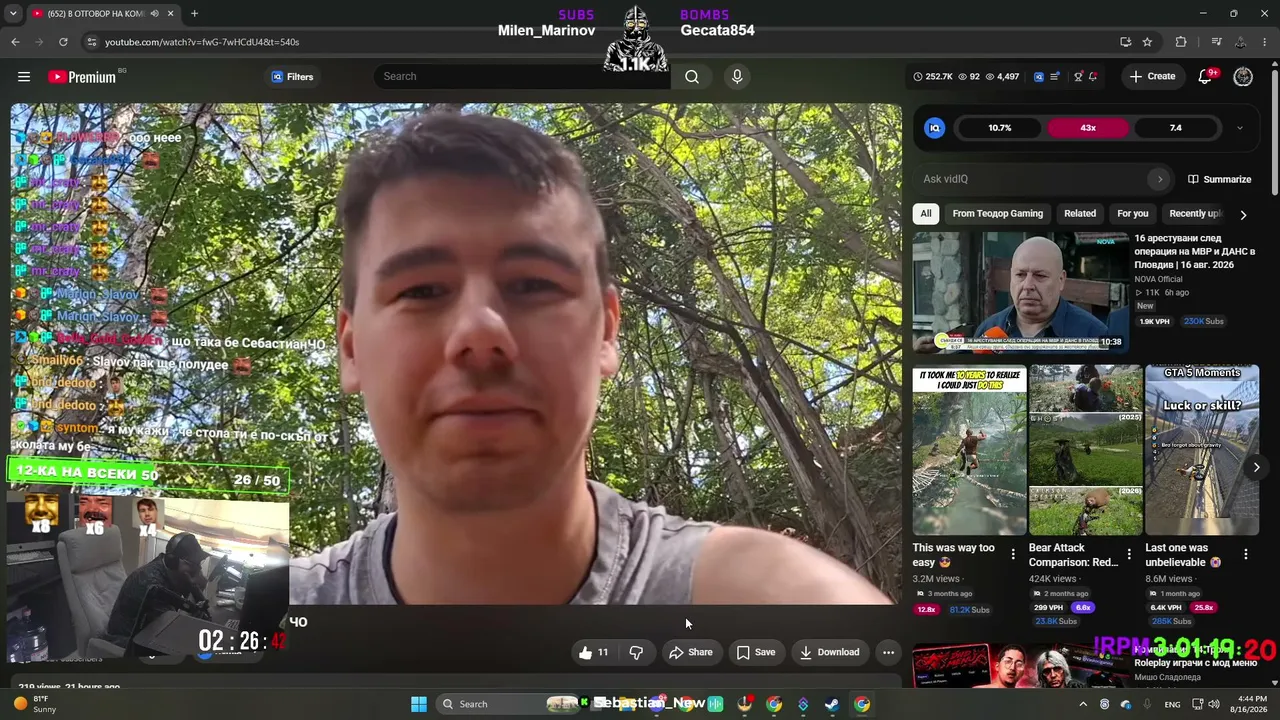Click the Summarize button
The height and width of the screenshot is (720, 1280).
point(1219,179)
